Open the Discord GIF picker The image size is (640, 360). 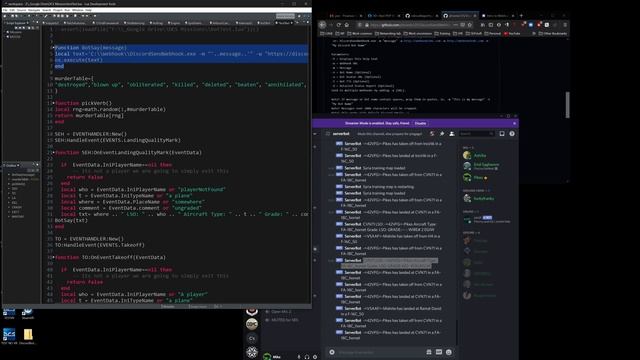pyautogui.click(x=439, y=352)
